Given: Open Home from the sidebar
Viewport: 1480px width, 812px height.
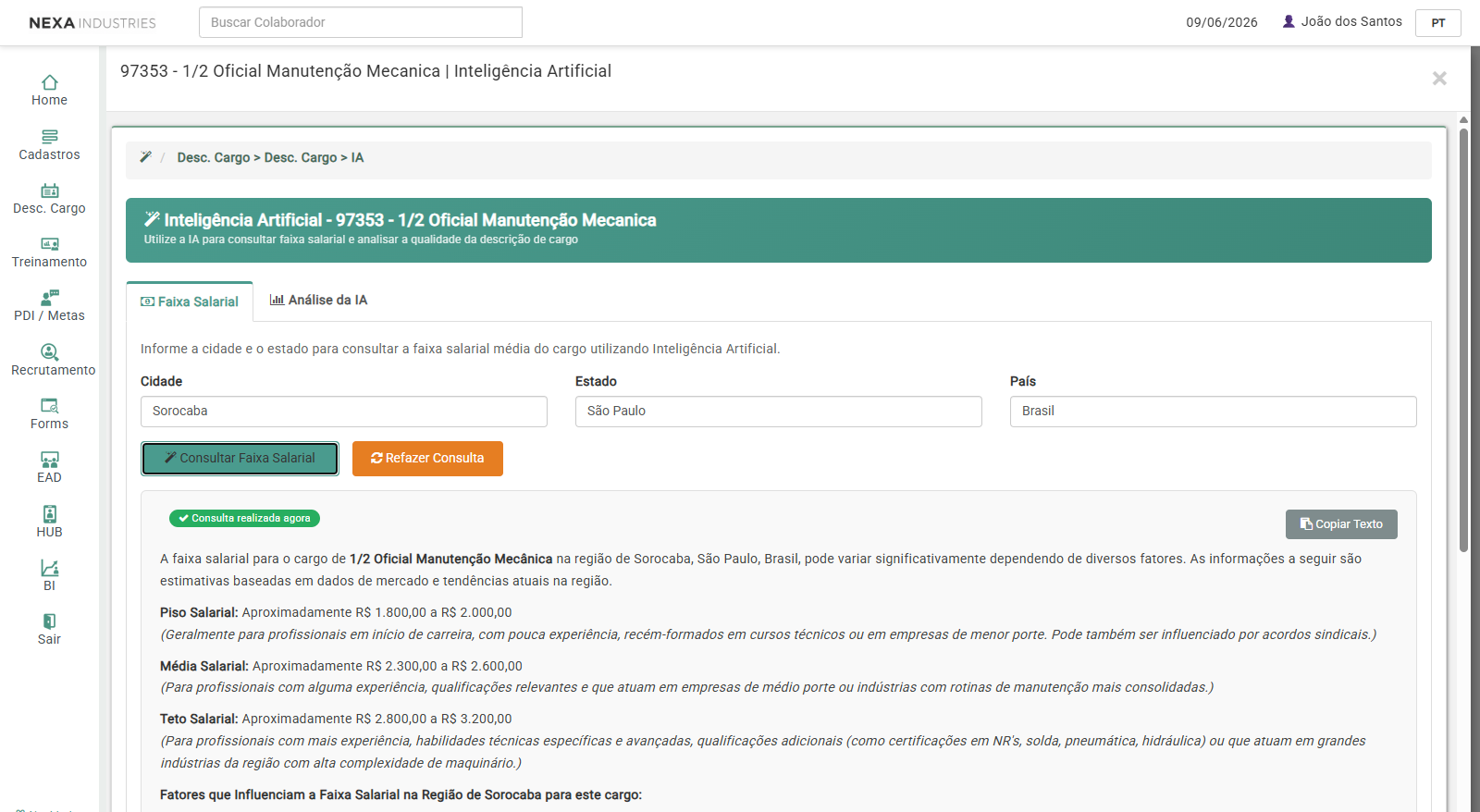Looking at the screenshot, I should (49, 91).
